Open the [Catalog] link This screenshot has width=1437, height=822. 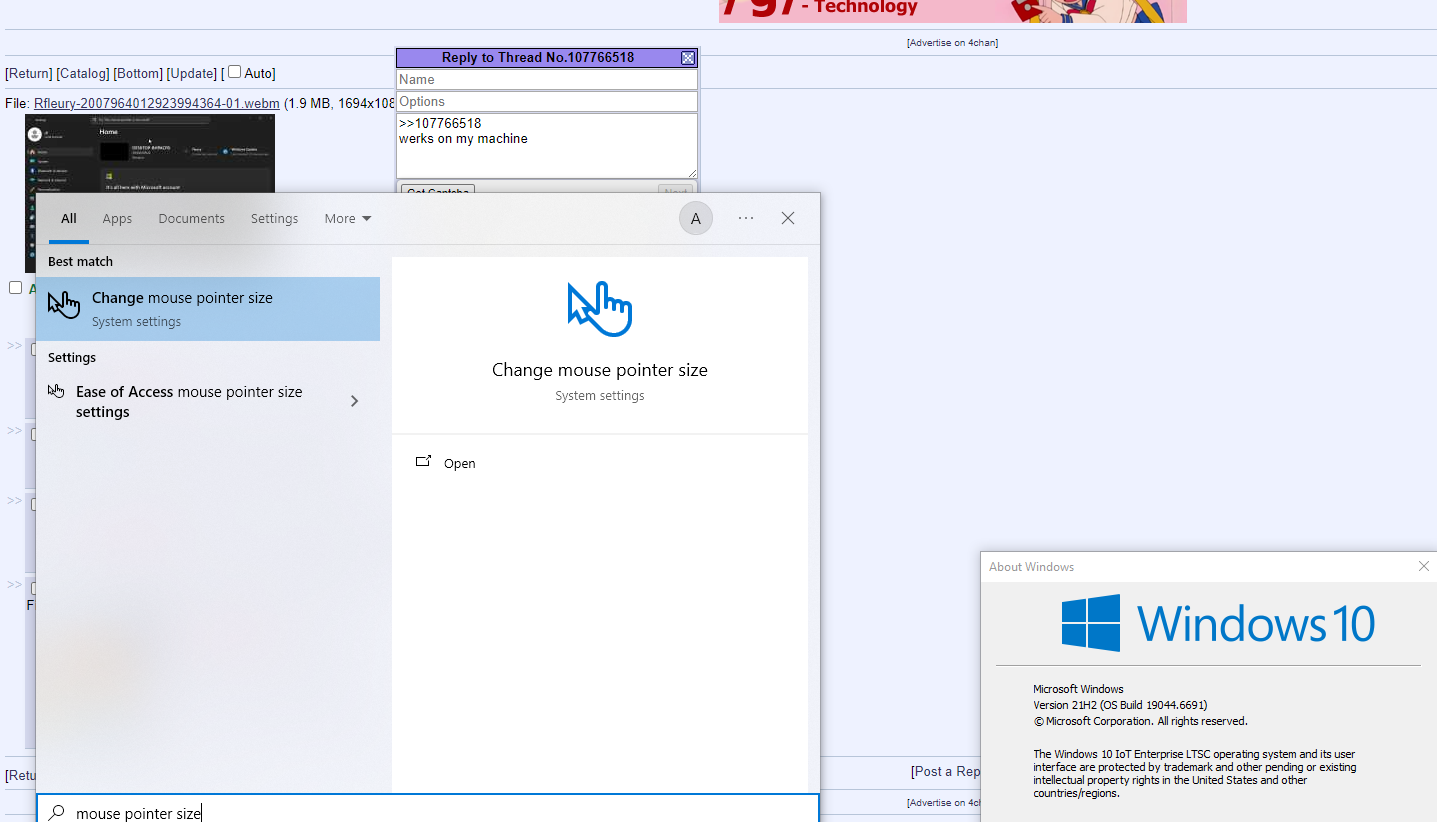(x=83, y=73)
